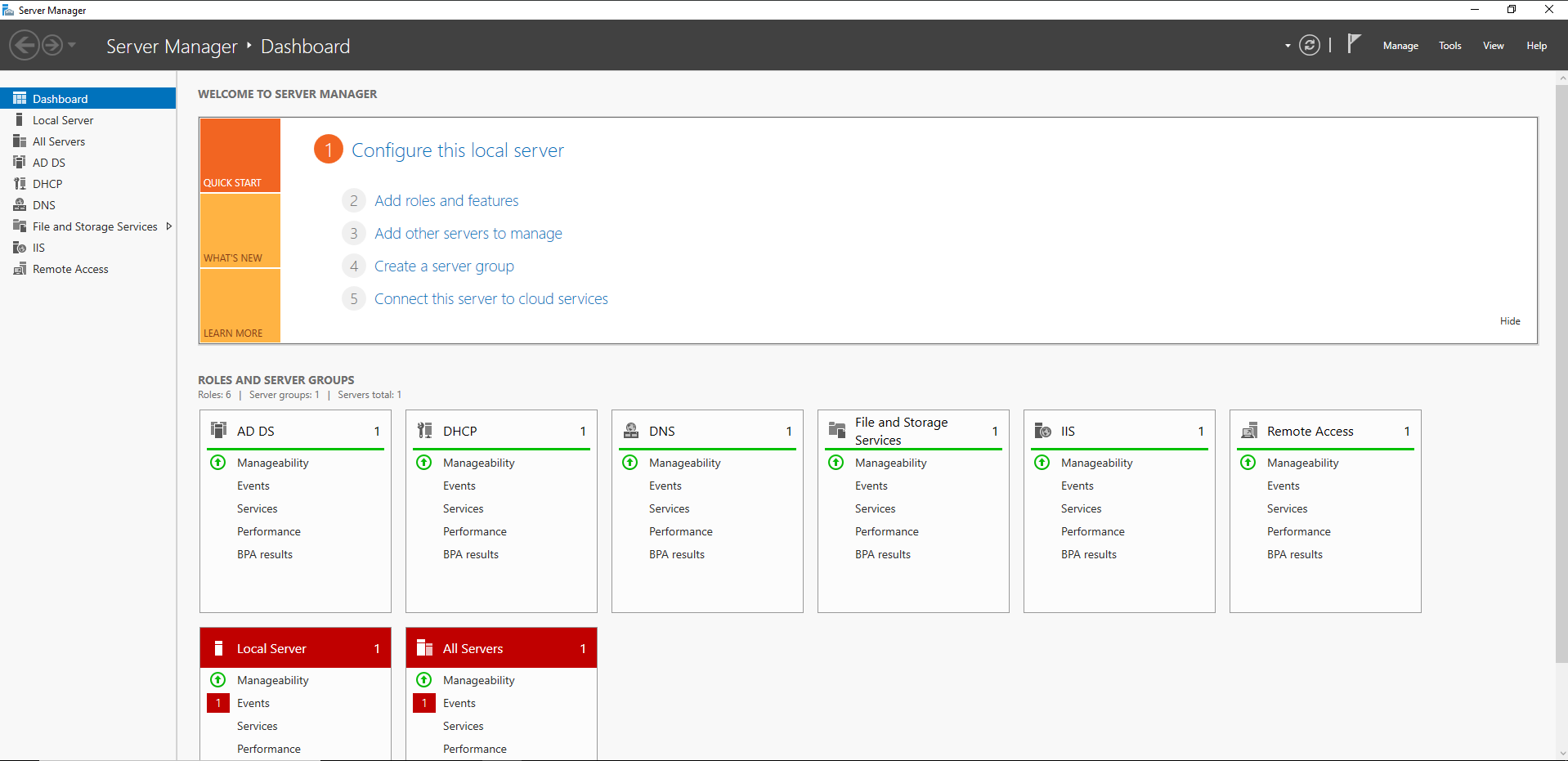Click Connect this server to cloud services
Viewport: 1568px width, 761px height.
491,298
